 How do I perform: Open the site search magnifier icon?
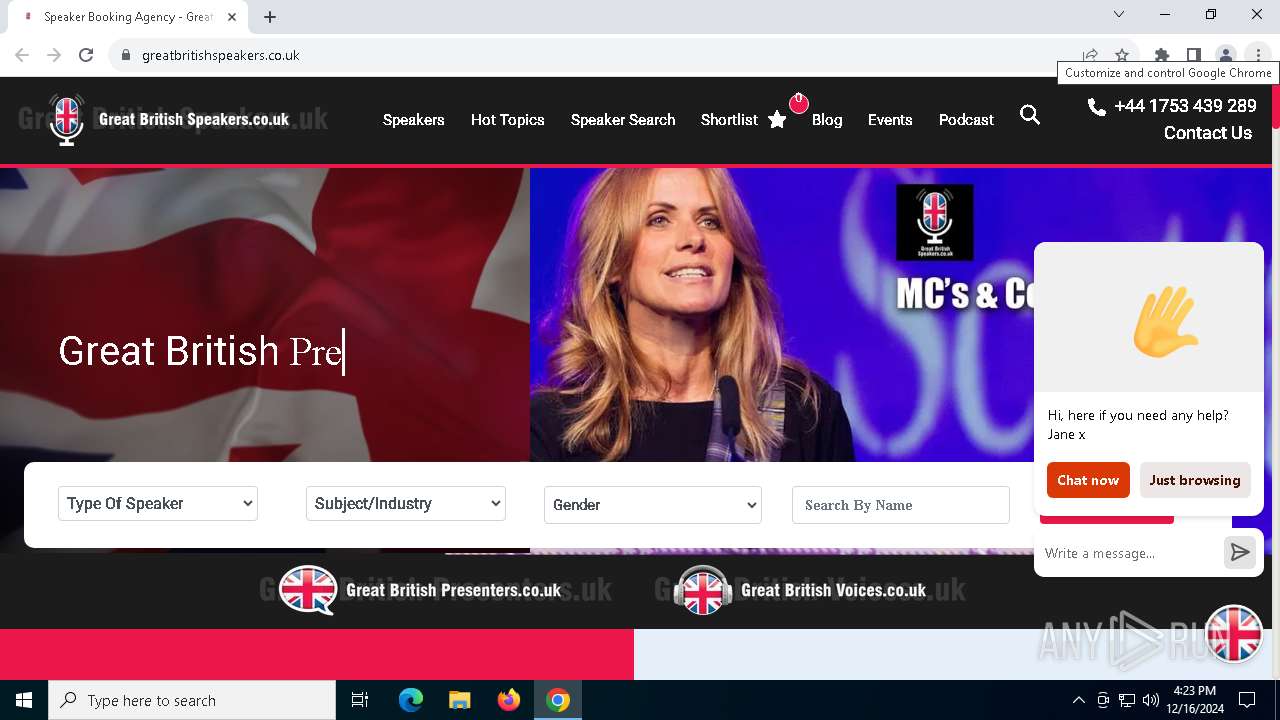click(x=1030, y=116)
